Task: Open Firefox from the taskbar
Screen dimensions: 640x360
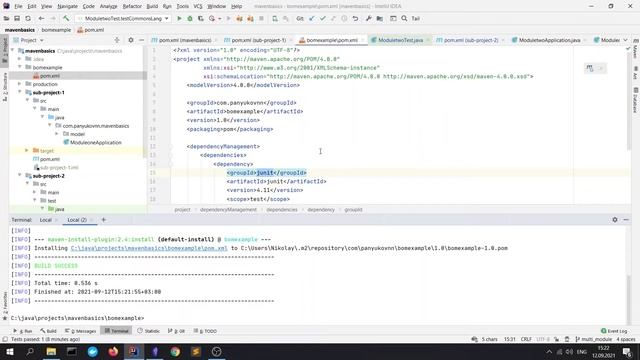Action: 113,351
